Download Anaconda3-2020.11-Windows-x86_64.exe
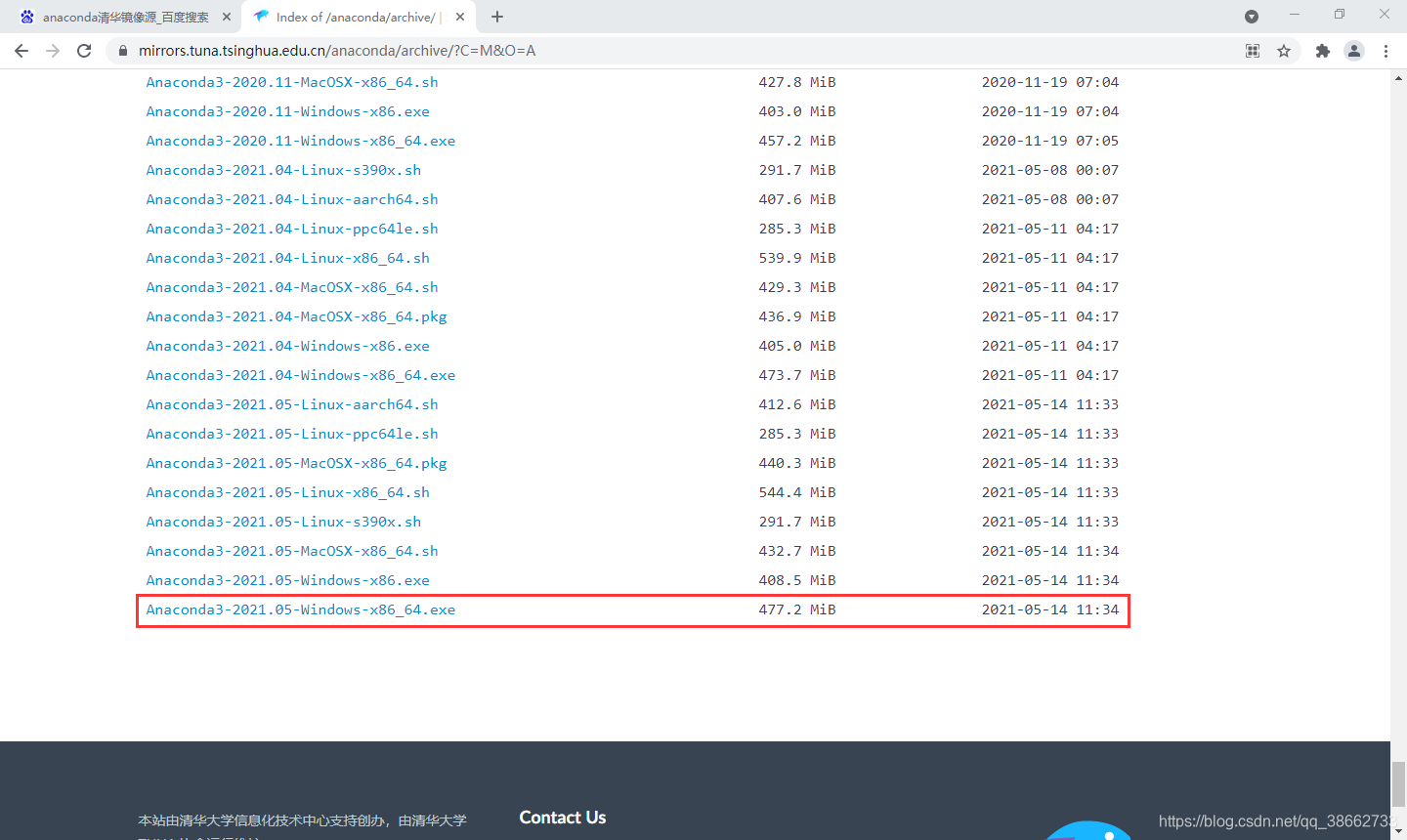 point(301,141)
